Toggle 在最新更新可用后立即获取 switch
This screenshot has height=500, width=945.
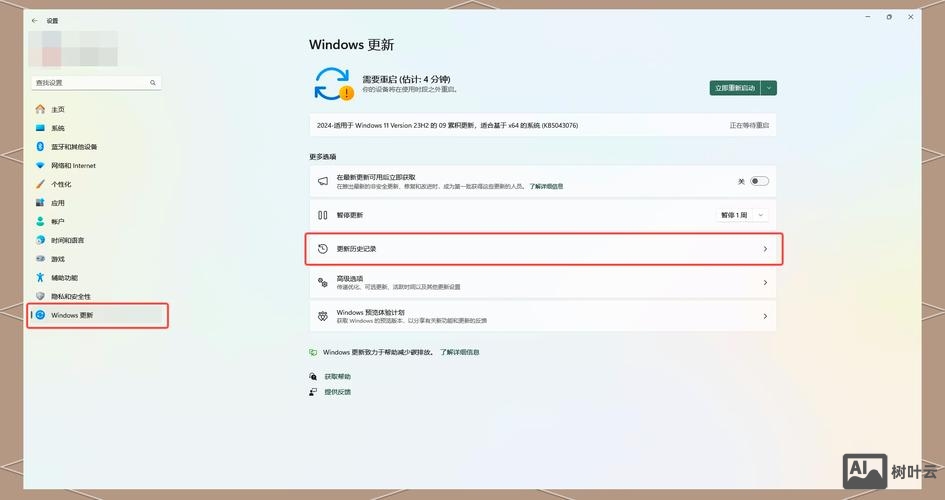(x=759, y=181)
